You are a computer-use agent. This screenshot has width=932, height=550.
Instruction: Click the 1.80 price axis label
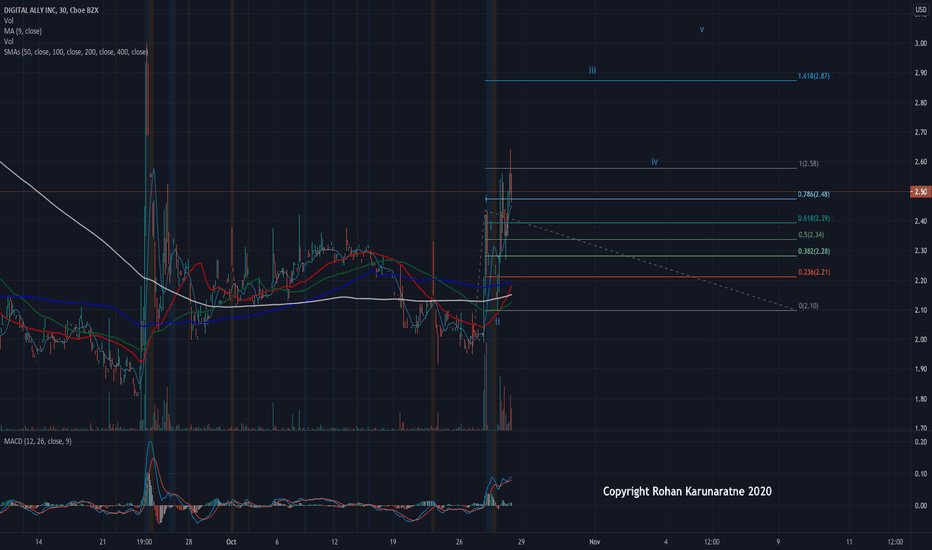(x=921, y=399)
